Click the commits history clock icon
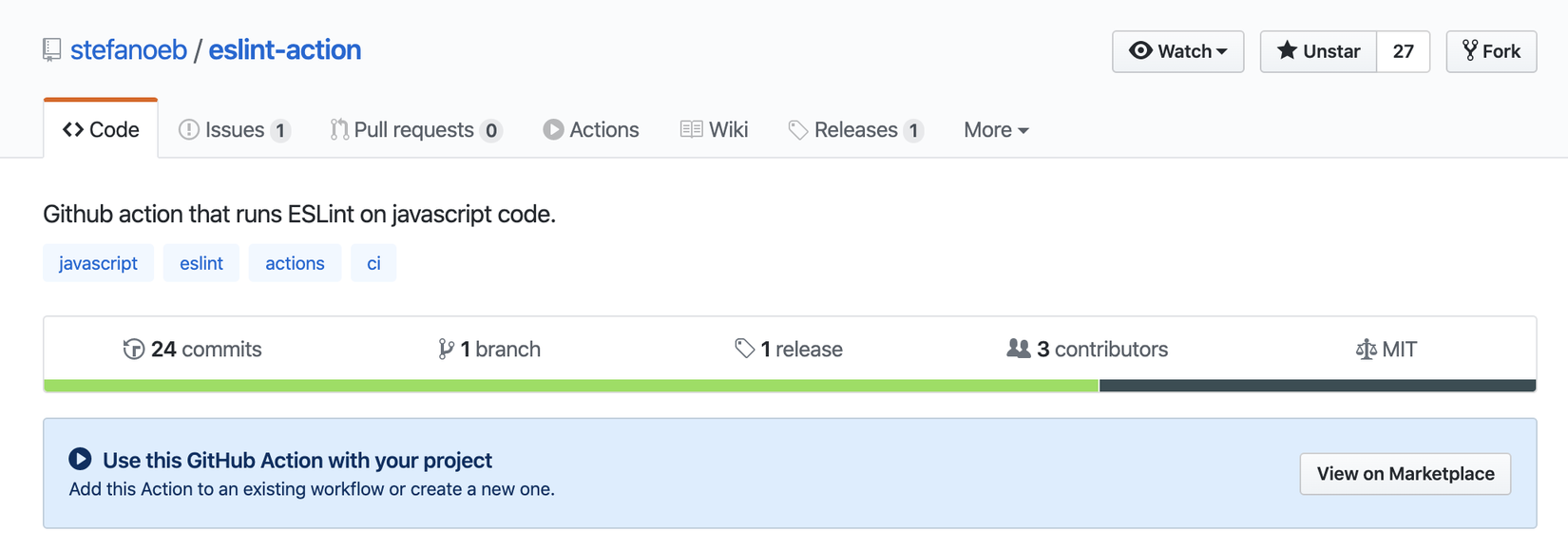The height and width of the screenshot is (550, 1568). 134,350
